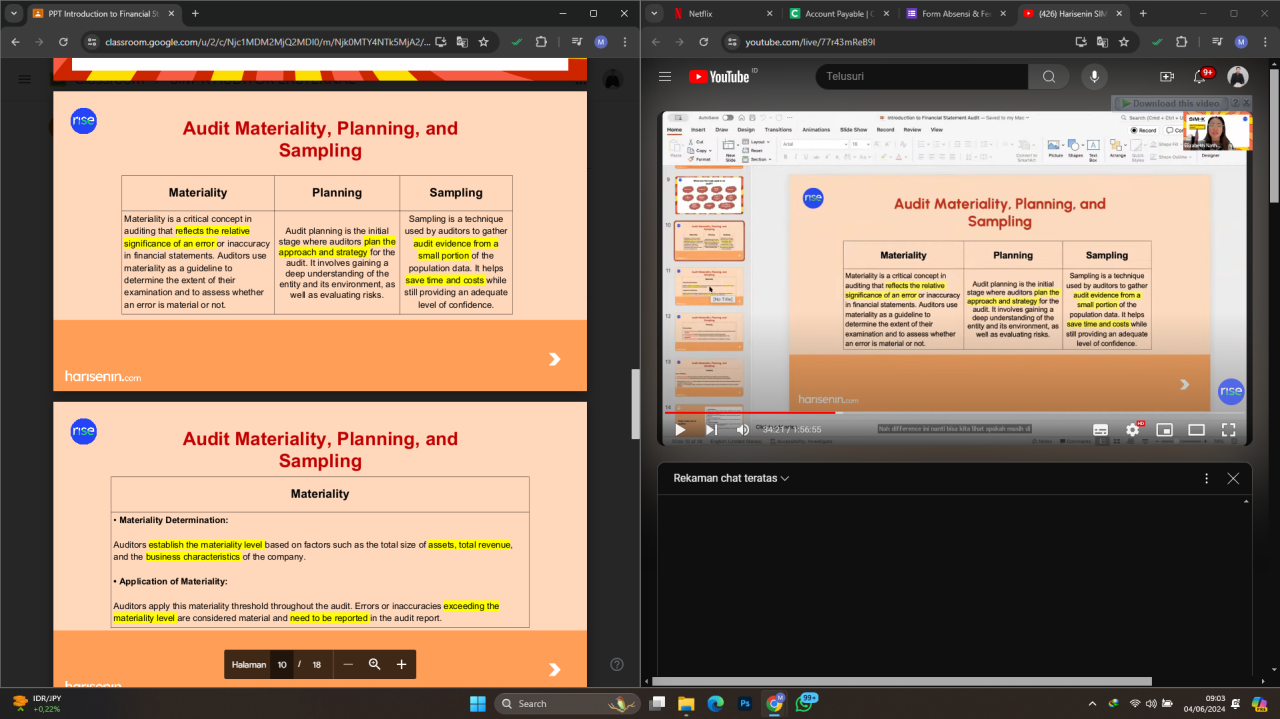This screenshot has width=1280, height=719.
Task: Click the YouTube search magnifier button
Action: 1048,77
